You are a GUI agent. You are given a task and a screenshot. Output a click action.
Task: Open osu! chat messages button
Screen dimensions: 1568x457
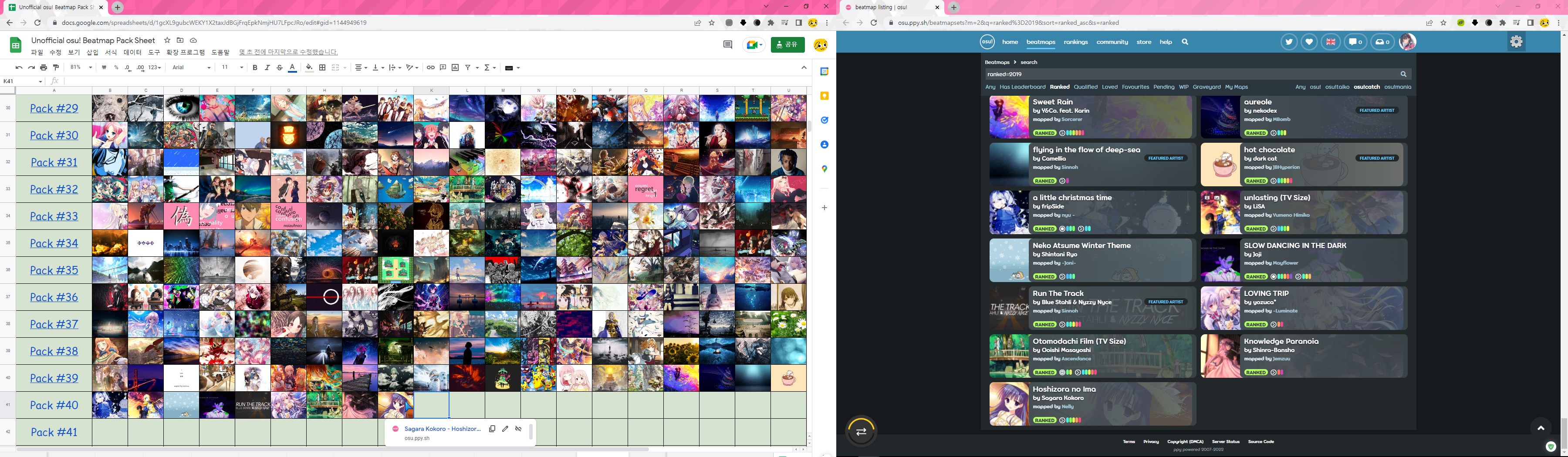(x=1355, y=42)
